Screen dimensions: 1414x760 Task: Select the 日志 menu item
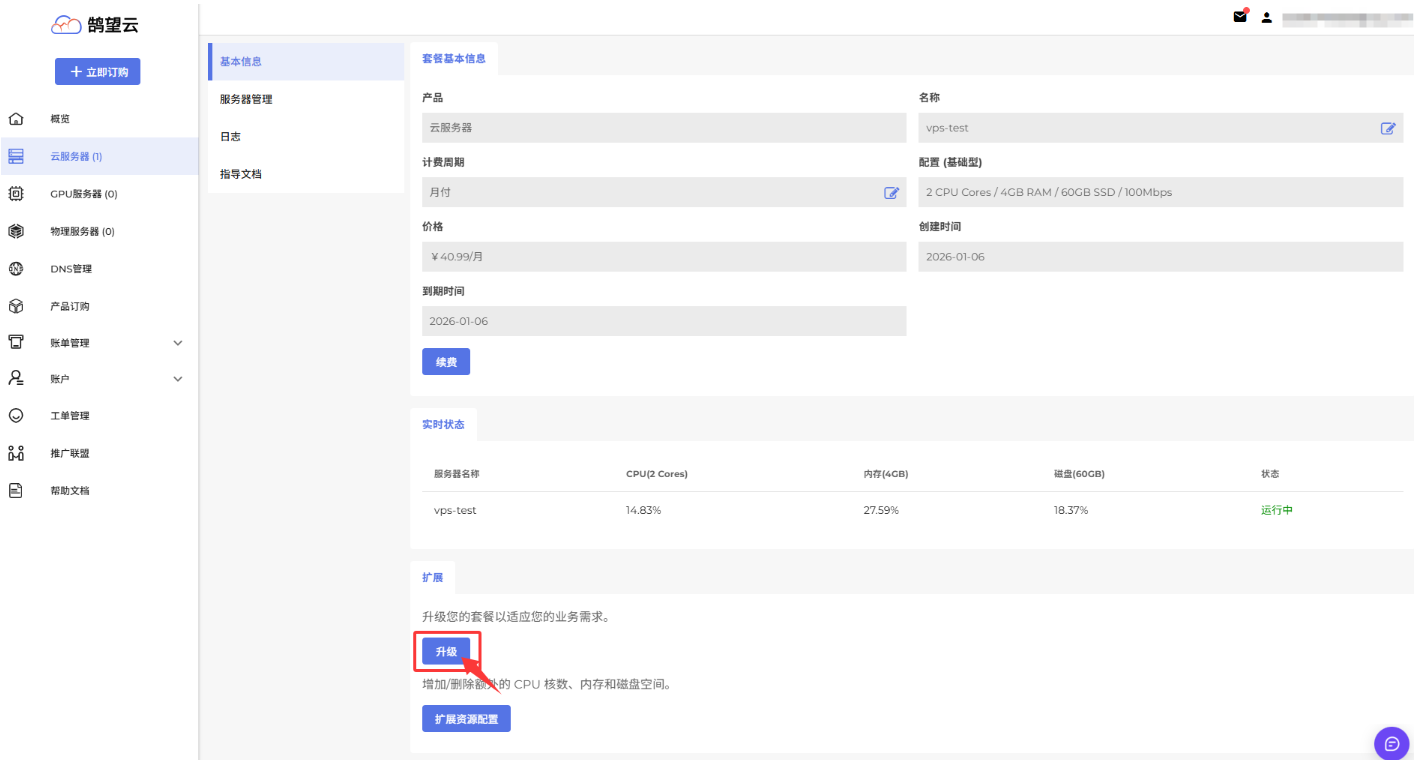[230, 136]
